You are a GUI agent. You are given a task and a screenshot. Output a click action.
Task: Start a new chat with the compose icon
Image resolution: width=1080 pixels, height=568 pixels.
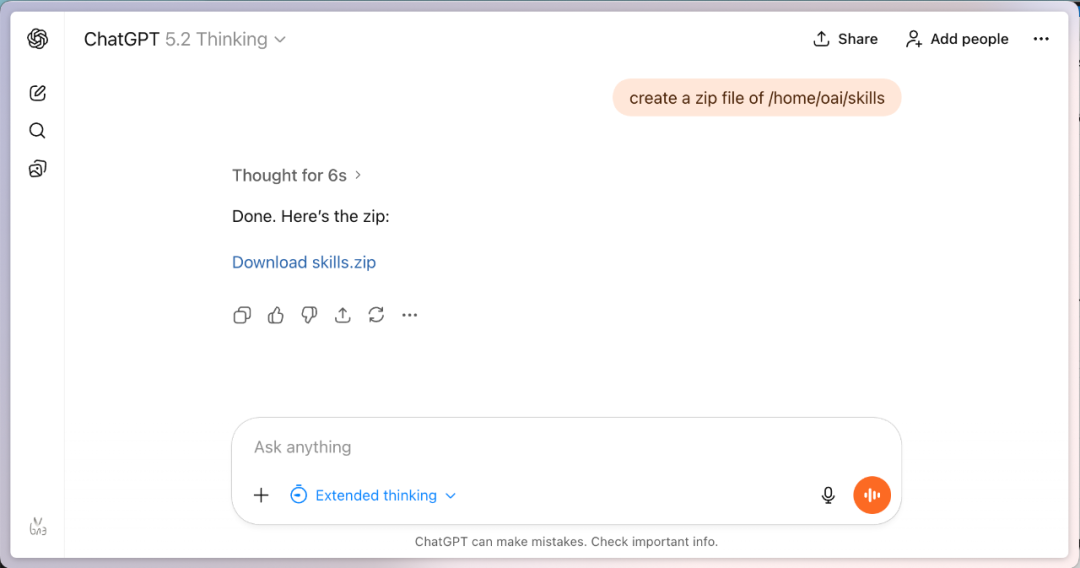[x=38, y=93]
